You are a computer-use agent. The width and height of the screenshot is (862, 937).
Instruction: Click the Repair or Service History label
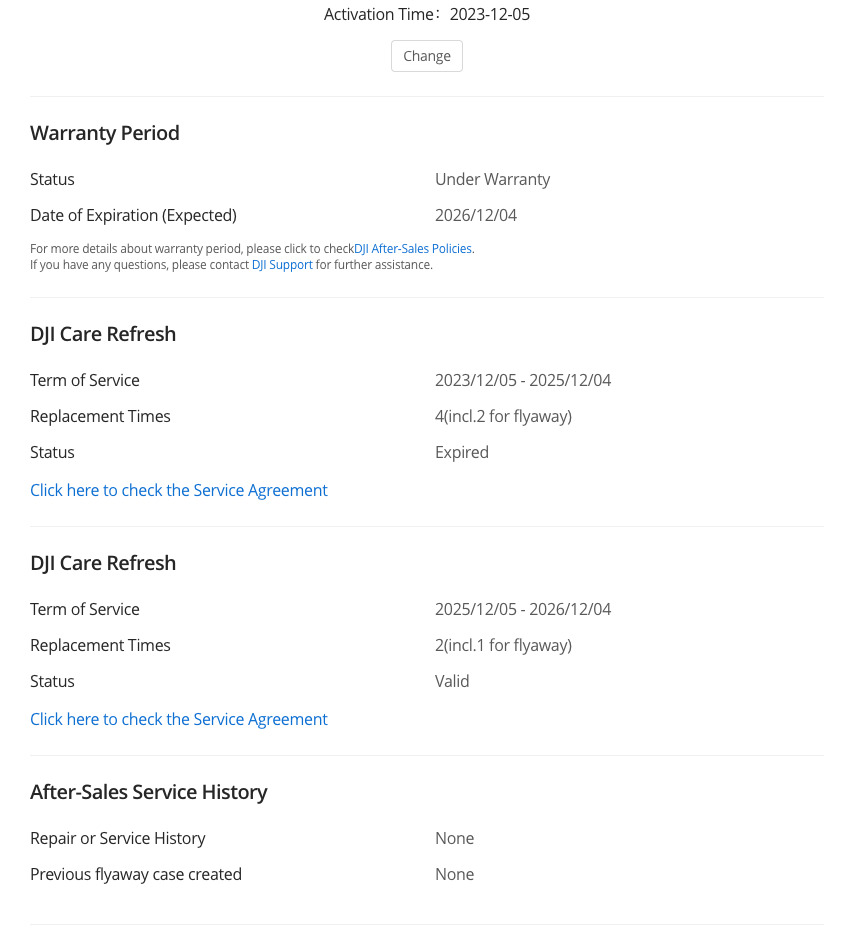click(x=118, y=838)
